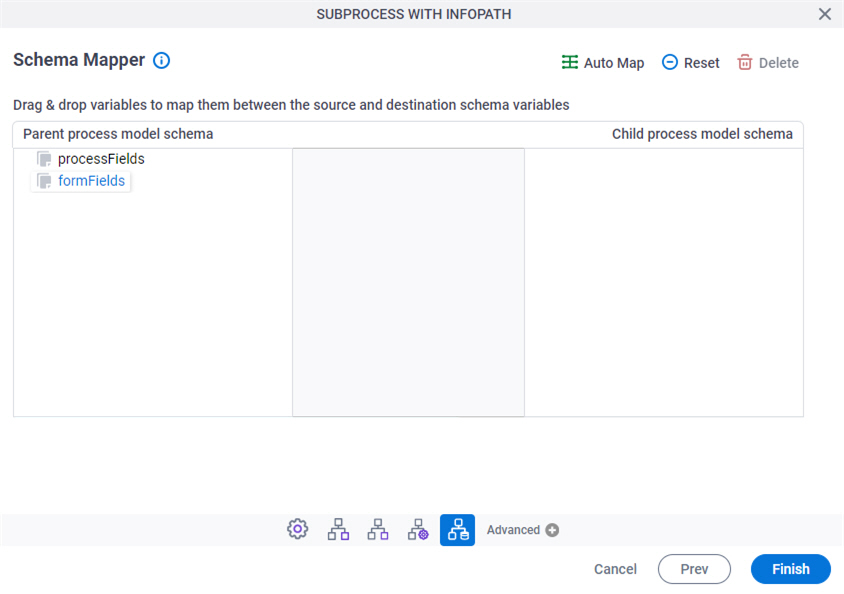Click the empty middle mapping area

[409, 282]
